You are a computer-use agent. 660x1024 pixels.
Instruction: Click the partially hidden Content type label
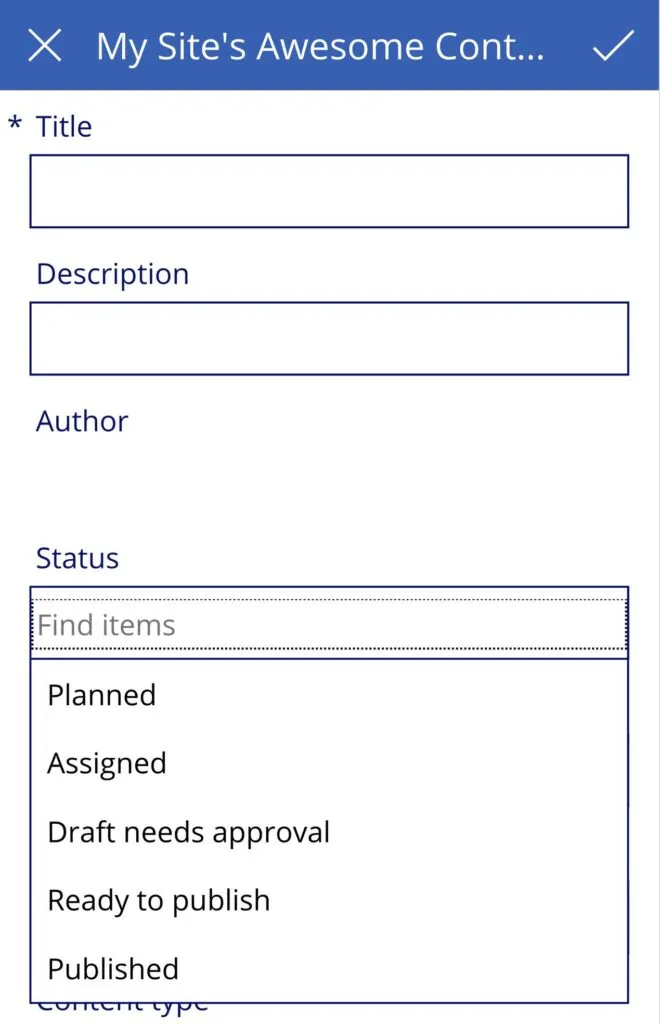point(122,1008)
